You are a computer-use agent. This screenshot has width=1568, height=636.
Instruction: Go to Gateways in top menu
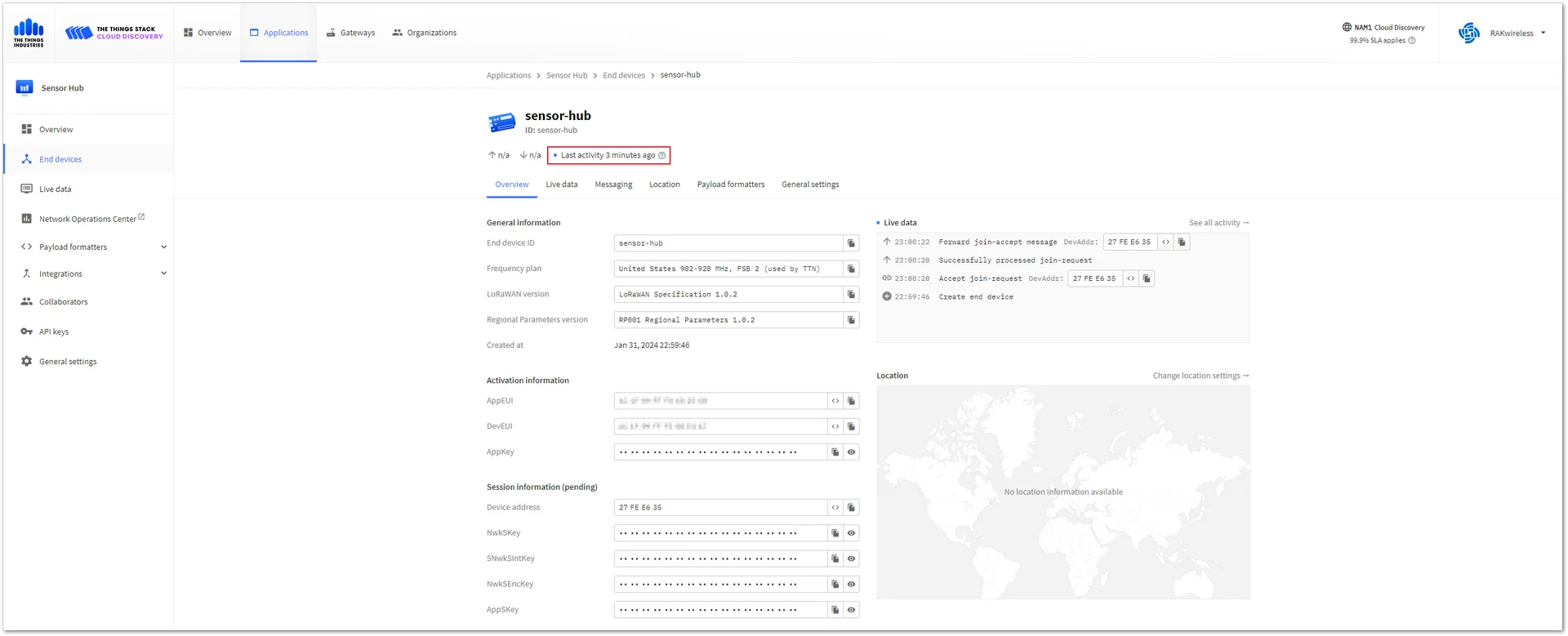point(350,33)
